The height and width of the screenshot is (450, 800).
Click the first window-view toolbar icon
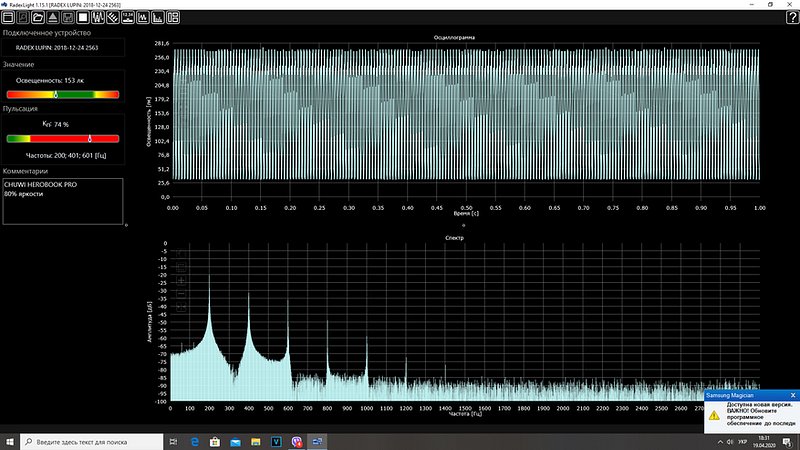coord(8,17)
